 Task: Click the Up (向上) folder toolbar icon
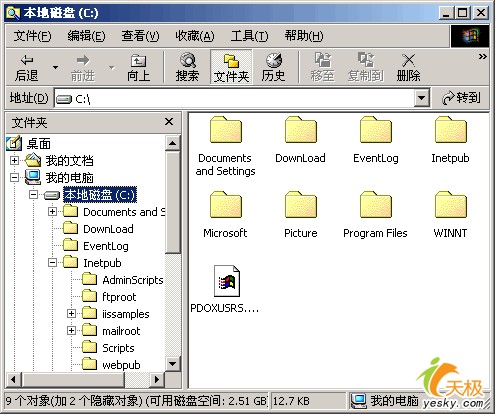click(x=138, y=68)
